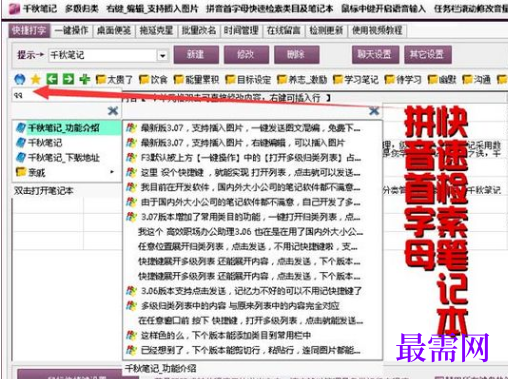Open the 使用视频教程 tab
508x379 pixels.
pos(378,31)
